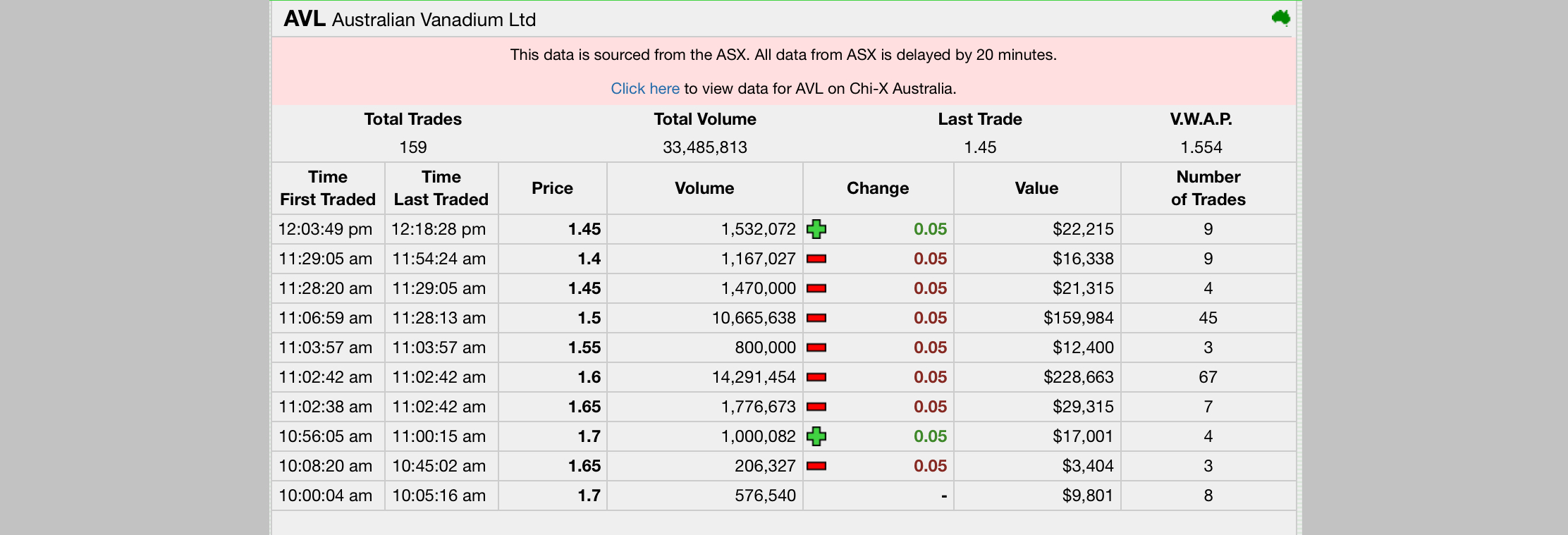This screenshot has height=535, width=1568.
Task: Click the value $16,338
Action: pyautogui.click(x=1083, y=259)
